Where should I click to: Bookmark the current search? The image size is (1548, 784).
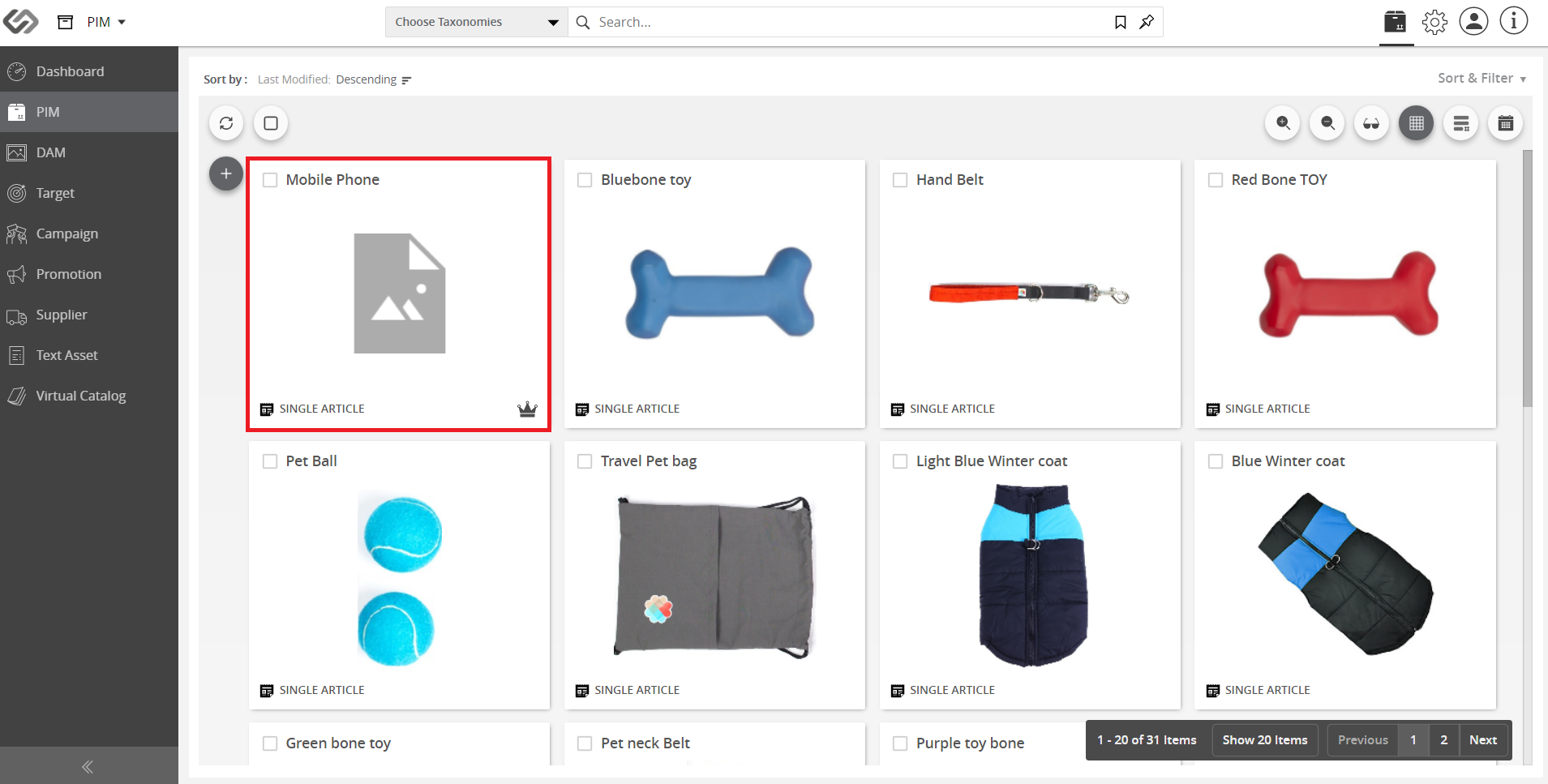(x=1121, y=22)
